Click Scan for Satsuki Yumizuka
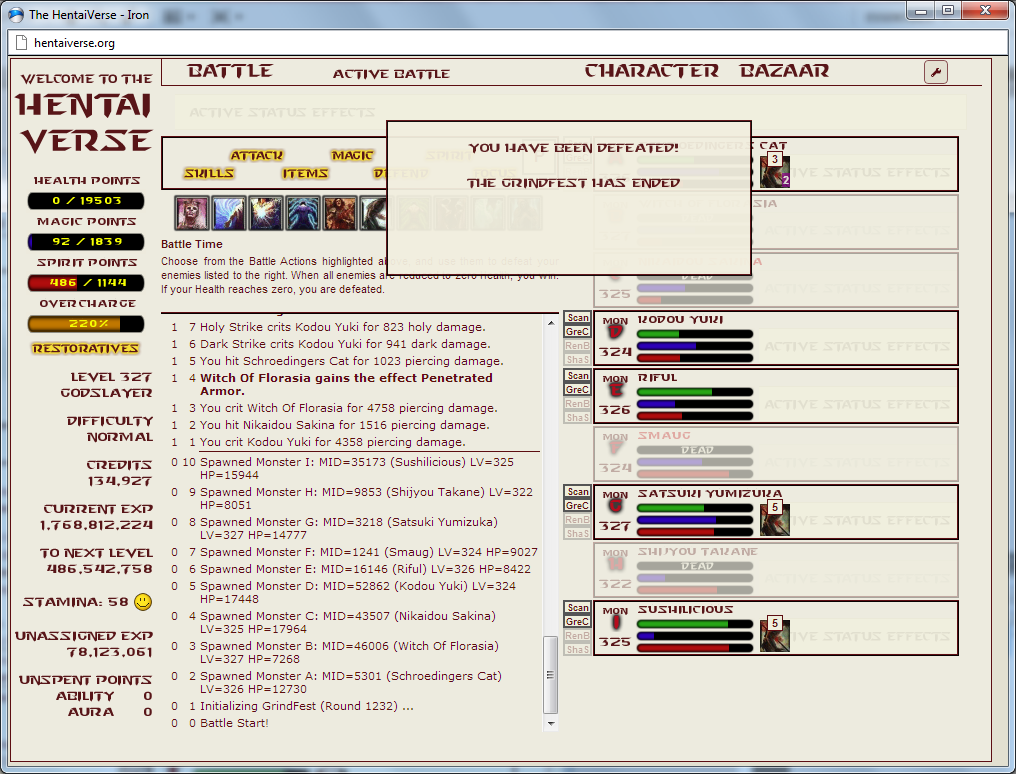Image resolution: width=1016 pixels, height=774 pixels. (577, 492)
